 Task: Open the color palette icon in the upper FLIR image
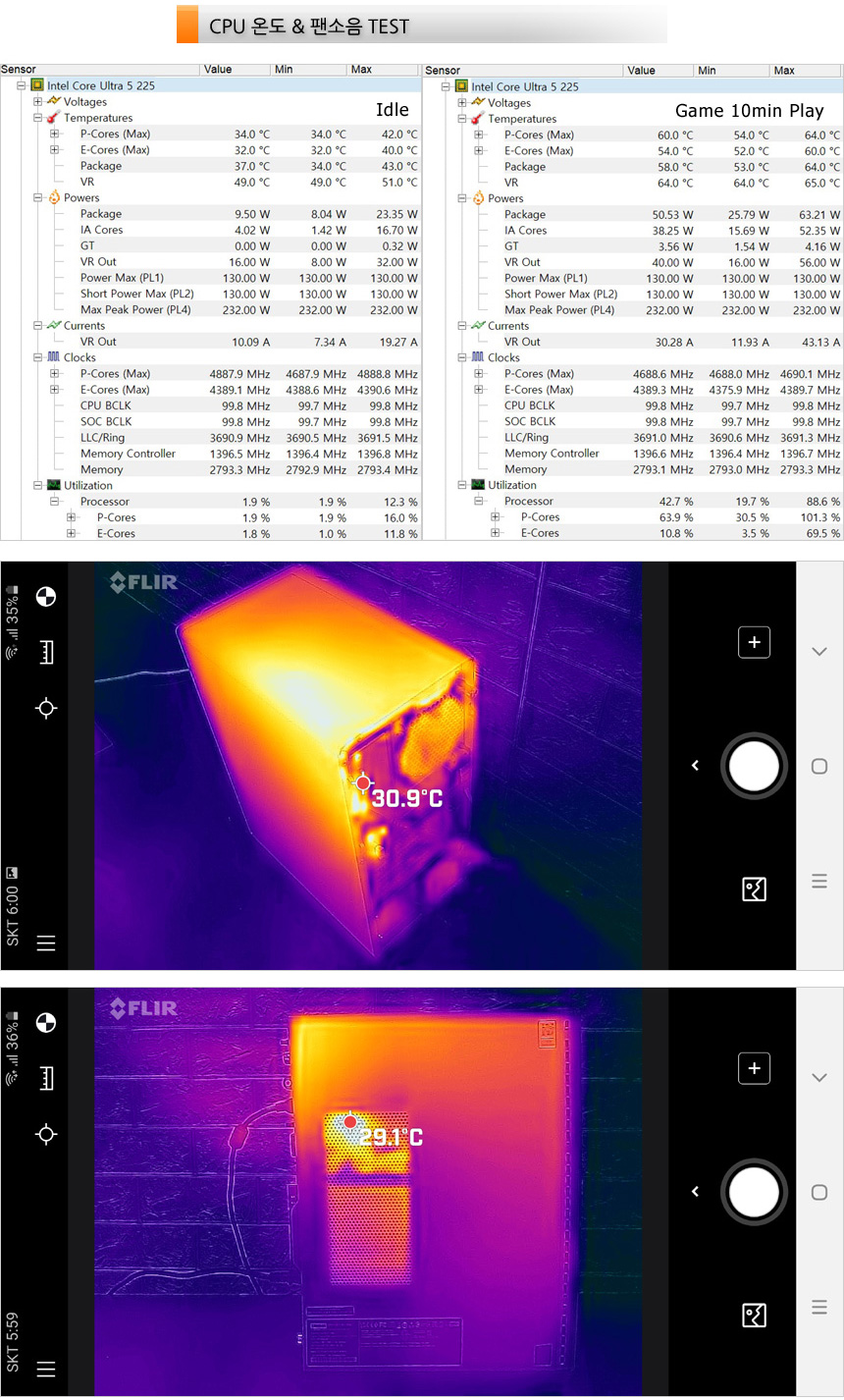point(45,597)
